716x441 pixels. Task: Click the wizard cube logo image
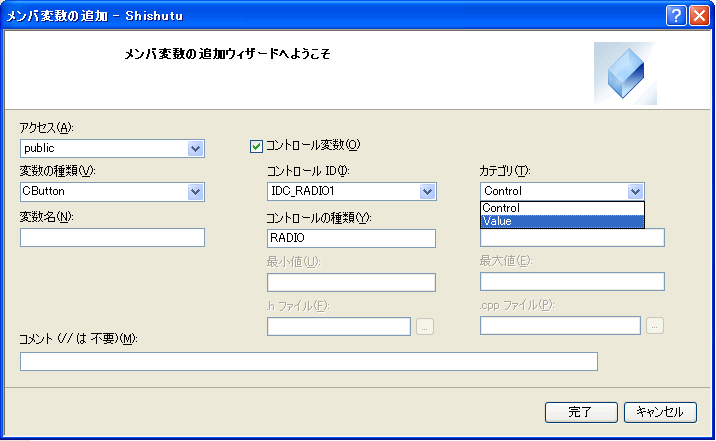click(x=624, y=73)
